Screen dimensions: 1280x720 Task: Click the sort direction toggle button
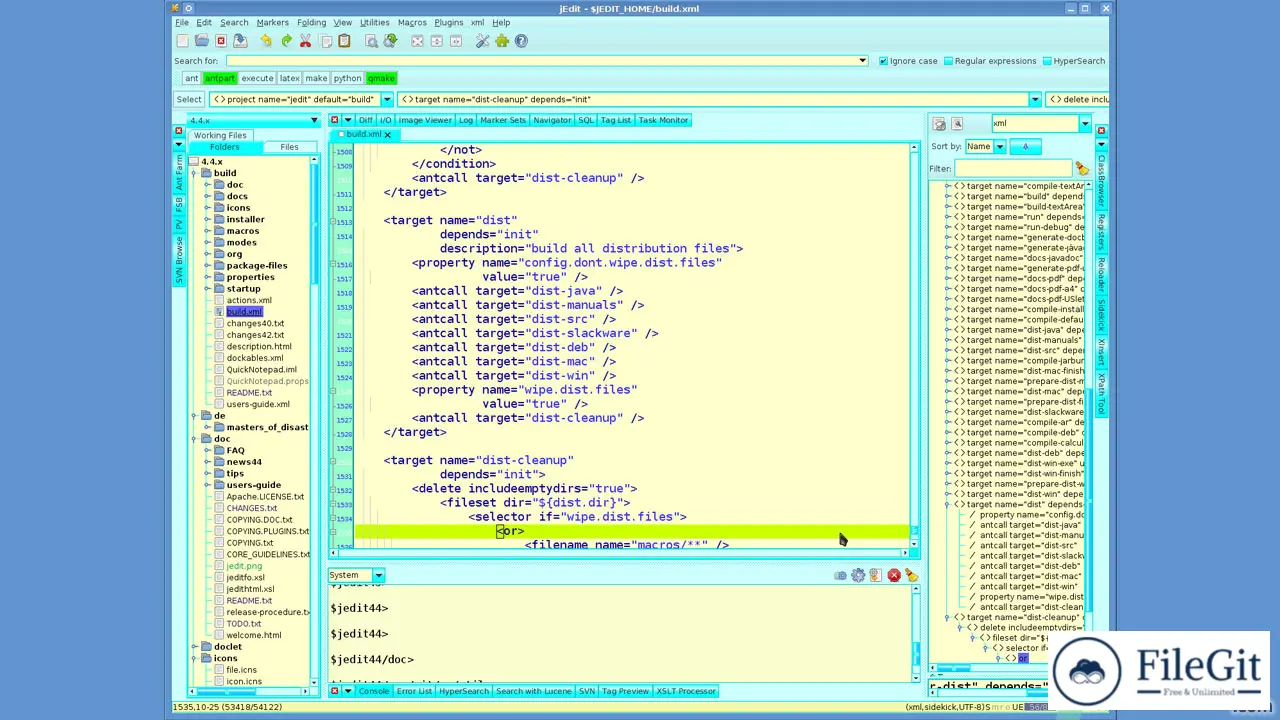(1025, 147)
